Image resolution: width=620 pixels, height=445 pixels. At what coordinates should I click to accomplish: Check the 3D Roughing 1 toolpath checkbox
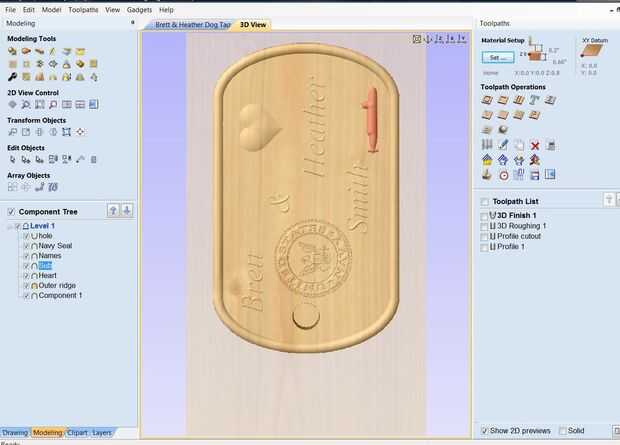[484, 227]
